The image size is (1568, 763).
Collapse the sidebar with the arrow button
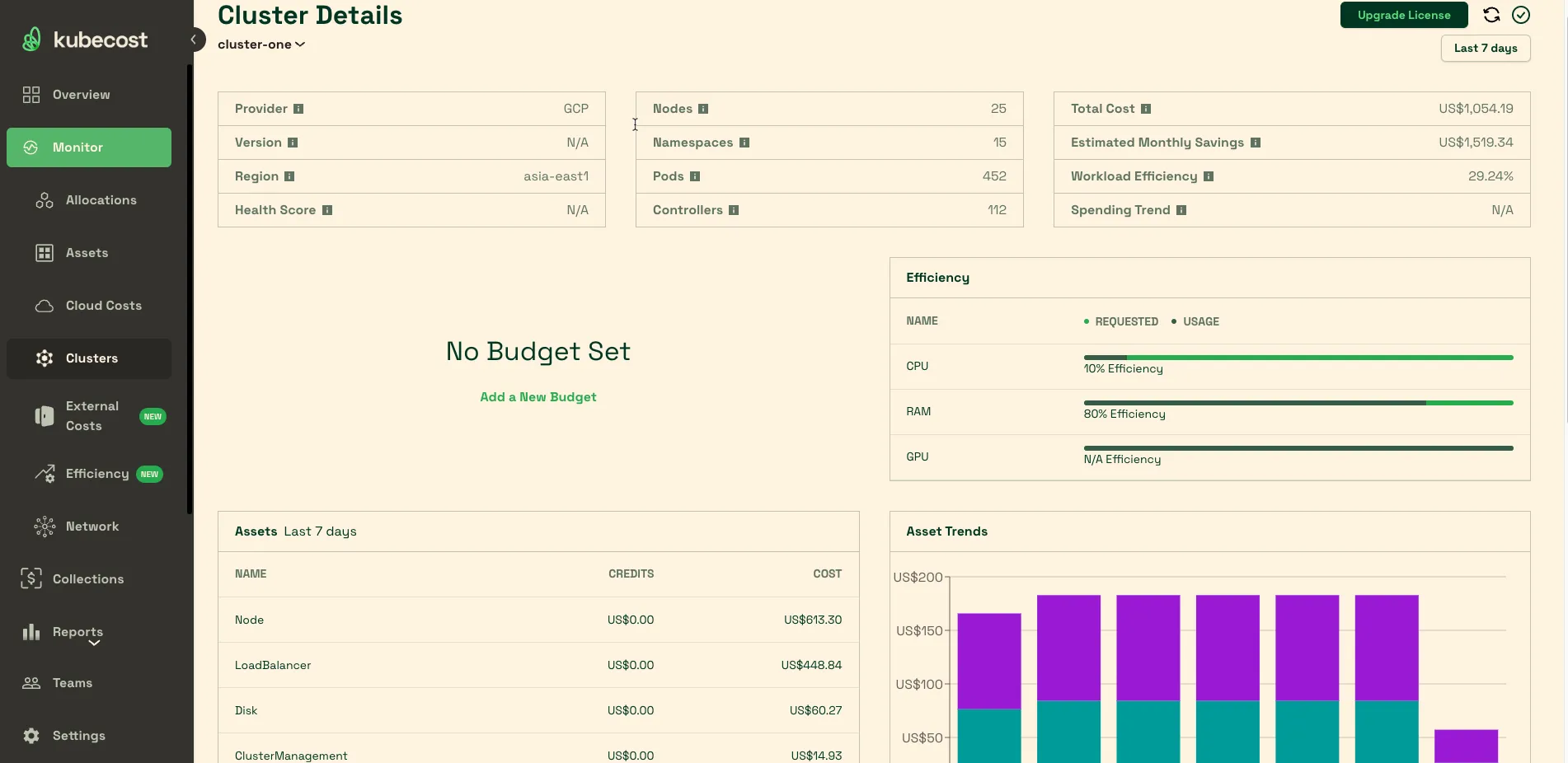[x=194, y=40]
